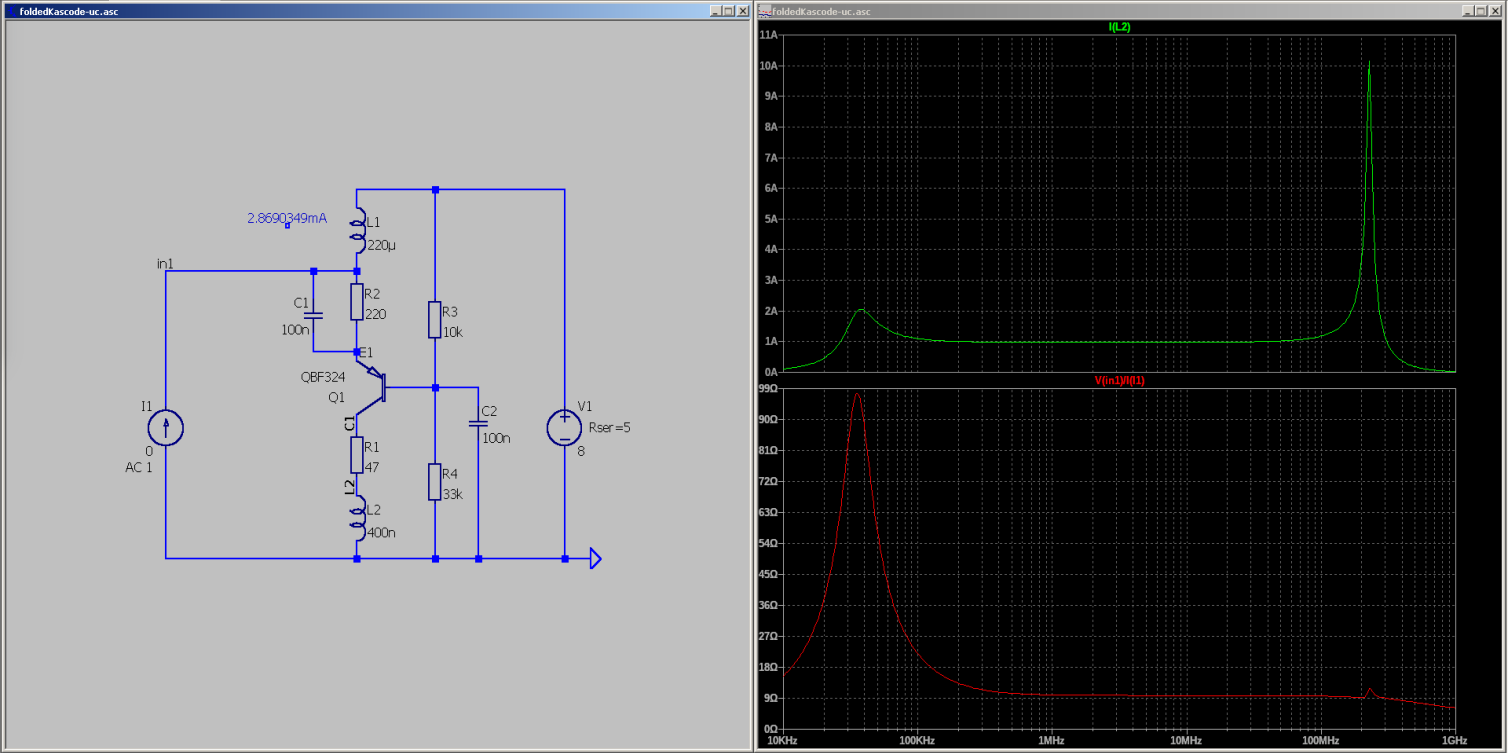Click the red impedance trace peak
The image size is (1508, 753).
point(857,394)
